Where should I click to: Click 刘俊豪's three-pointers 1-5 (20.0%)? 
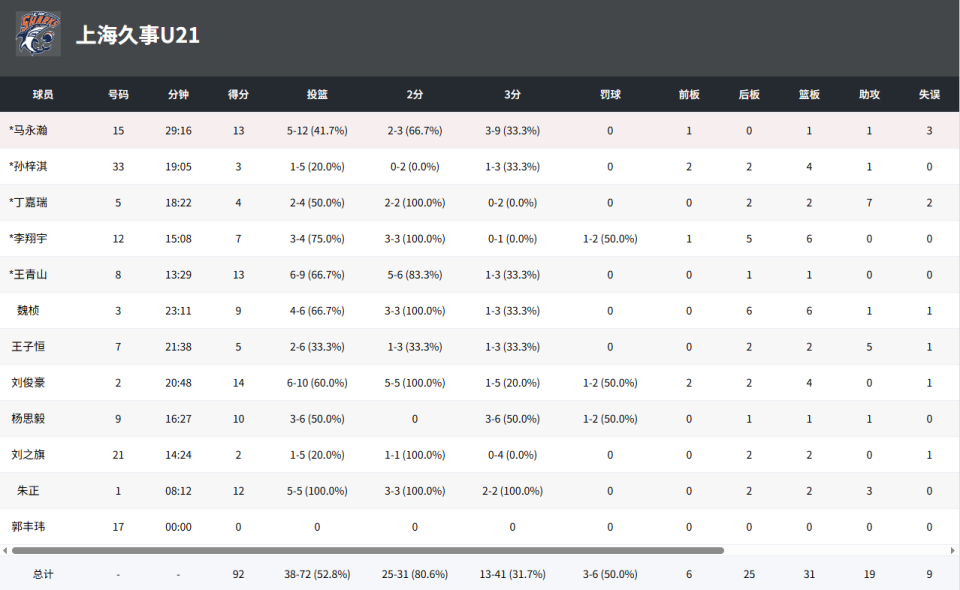pyautogui.click(x=512, y=383)
